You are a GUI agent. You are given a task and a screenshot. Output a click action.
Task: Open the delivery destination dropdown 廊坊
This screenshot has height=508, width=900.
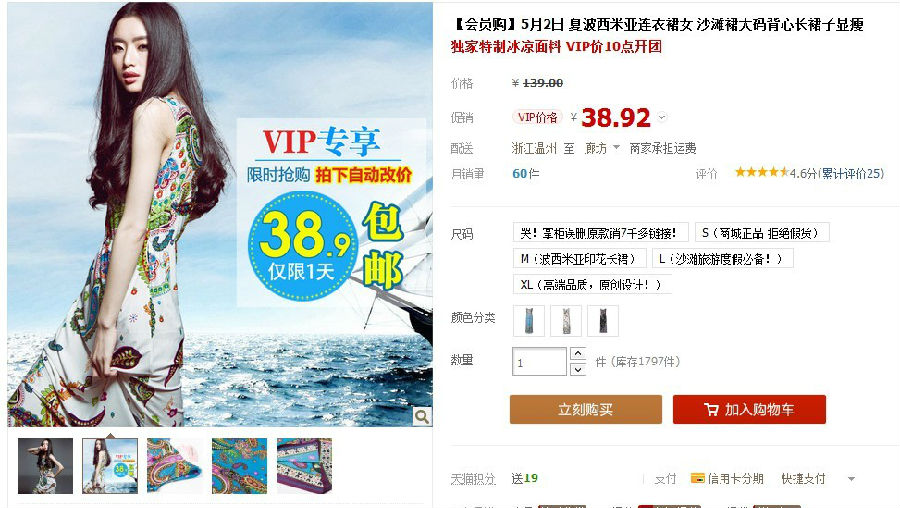pyautogui.click(x=602, y=148)
